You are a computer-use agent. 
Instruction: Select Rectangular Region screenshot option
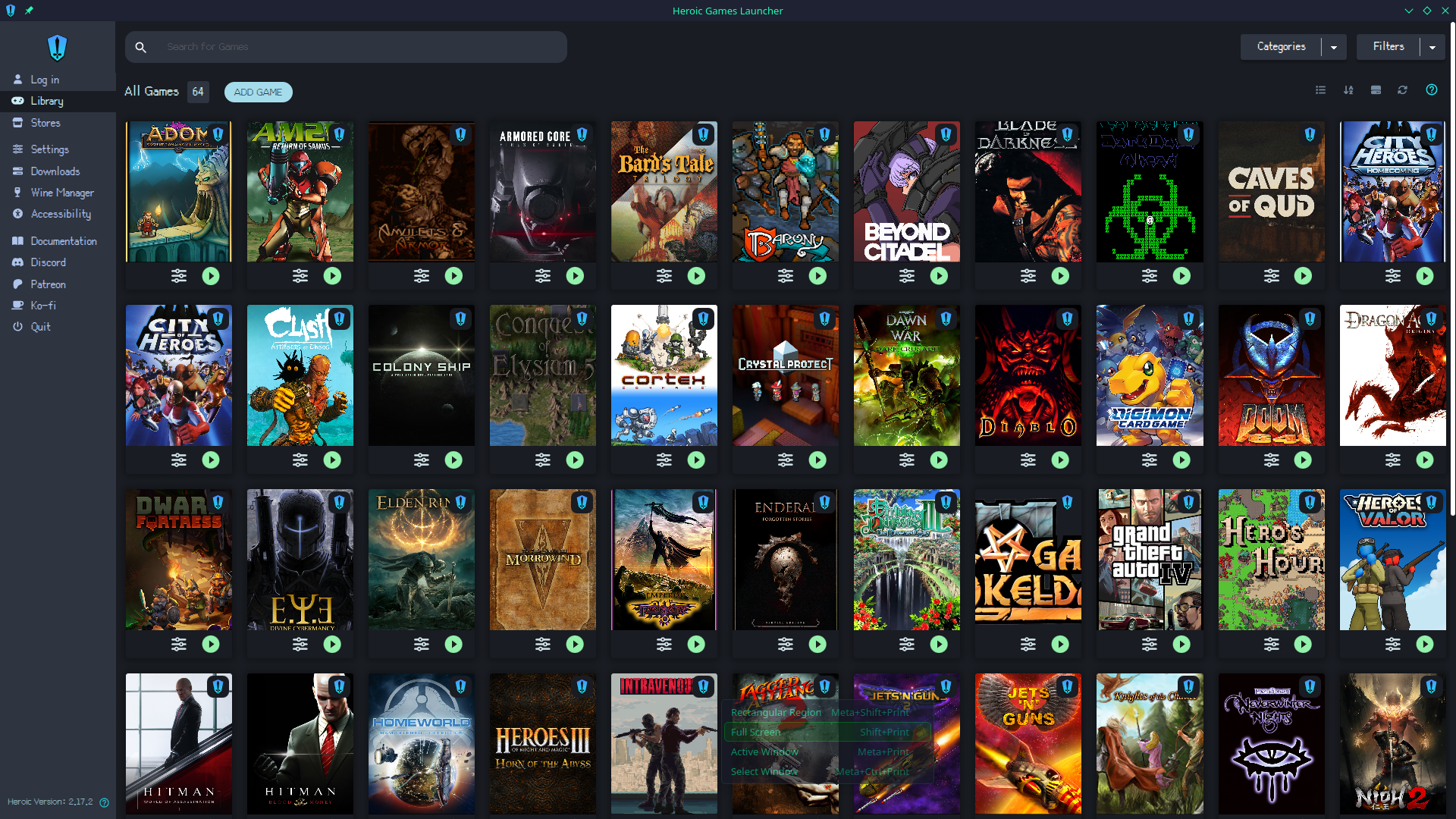[827, 712]
